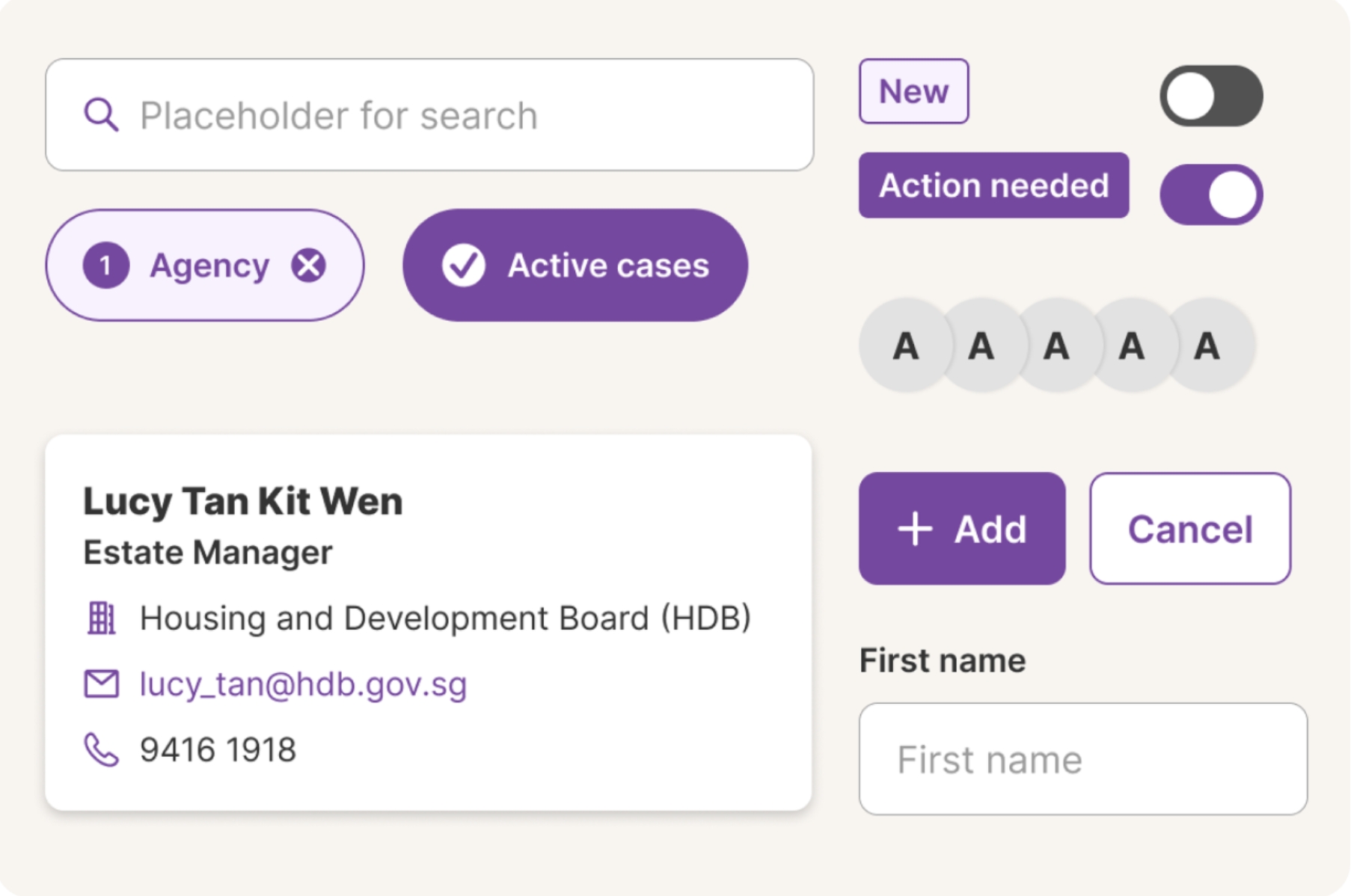Select the Housing and Development Board (HDB) text

(445, 619)
